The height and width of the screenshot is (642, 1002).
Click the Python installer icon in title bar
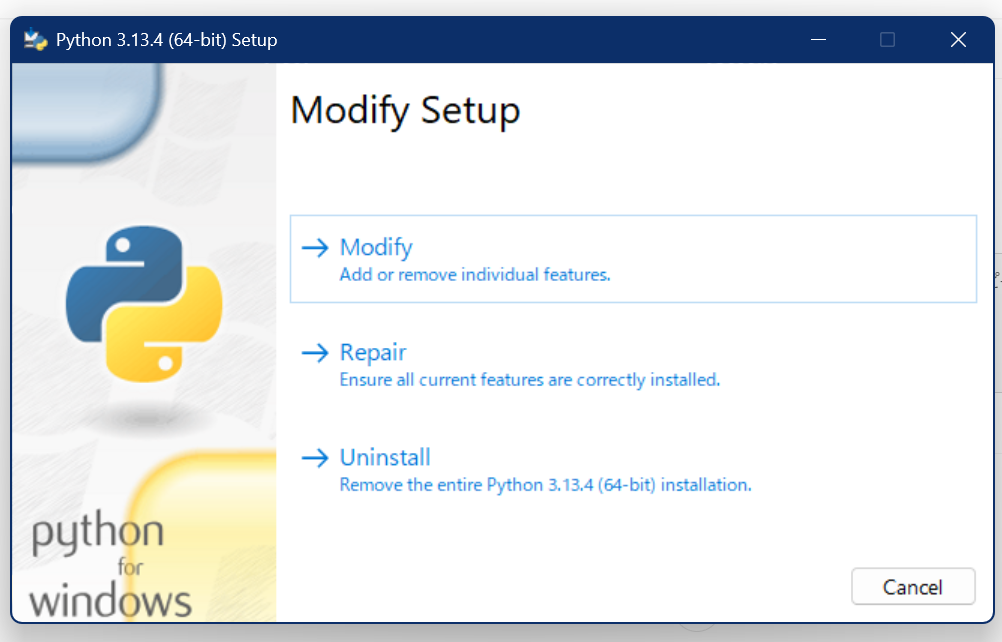click(x=35, y=40)
